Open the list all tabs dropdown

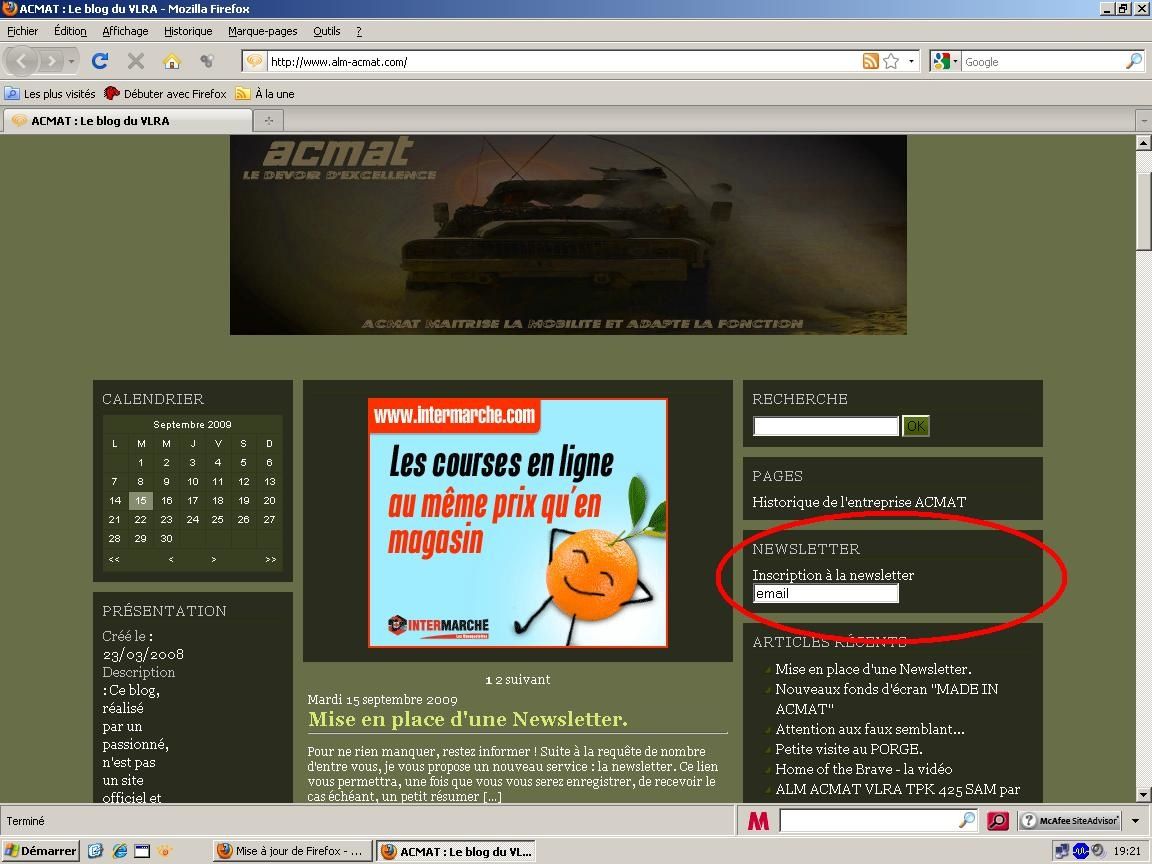(x=1143, y=120)
